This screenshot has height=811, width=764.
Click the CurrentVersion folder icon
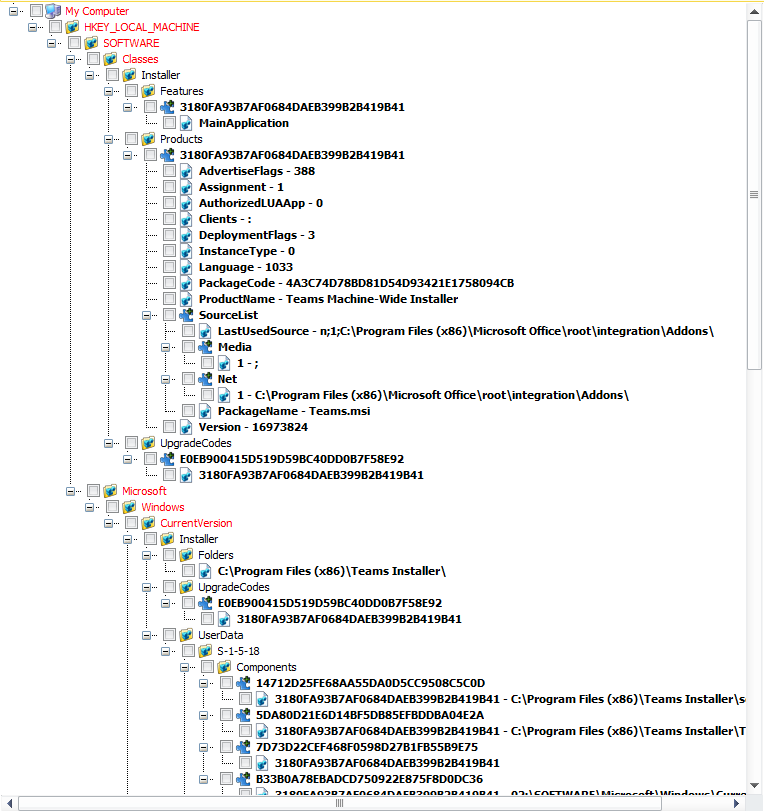click(148, 523)
